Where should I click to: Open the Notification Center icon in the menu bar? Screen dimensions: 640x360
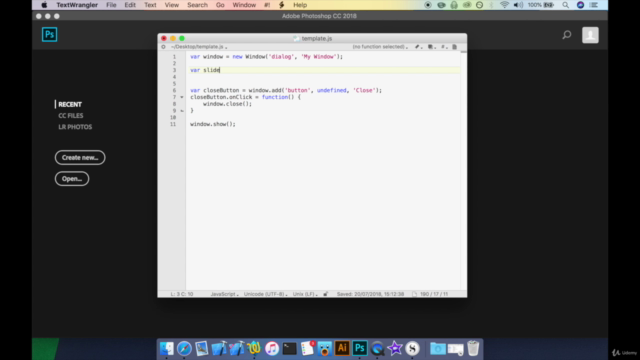coord(594,5)
